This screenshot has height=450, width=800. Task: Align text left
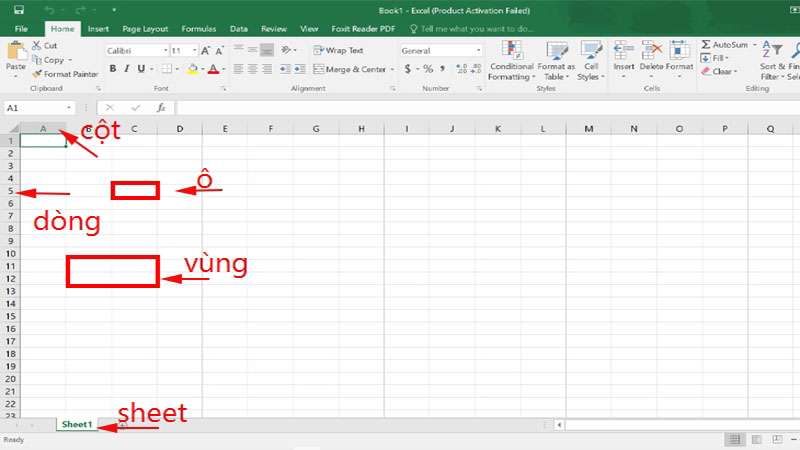(x=238, y=69)
